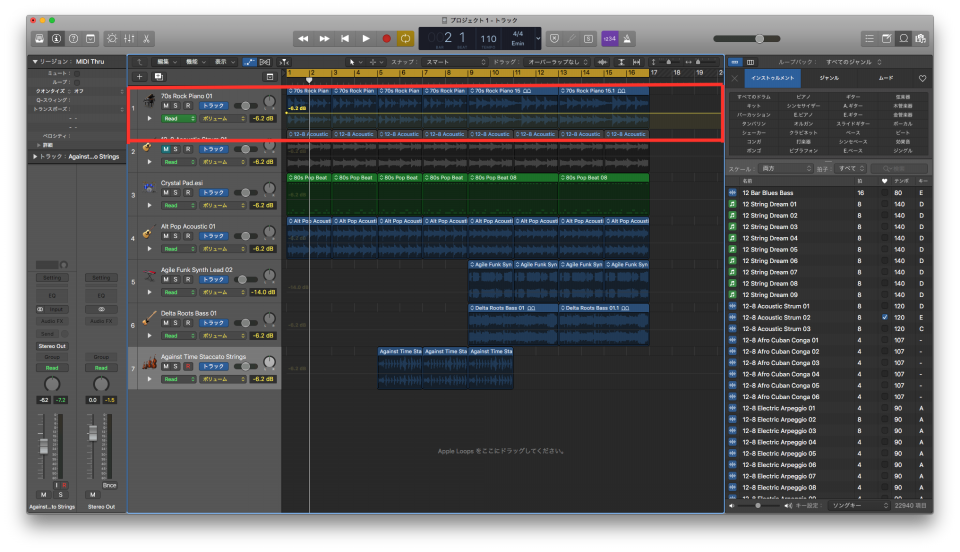This screenshot has height=552, width=960.
Task: Open Quick Help question-mark button
Action: tap(73, 39)
